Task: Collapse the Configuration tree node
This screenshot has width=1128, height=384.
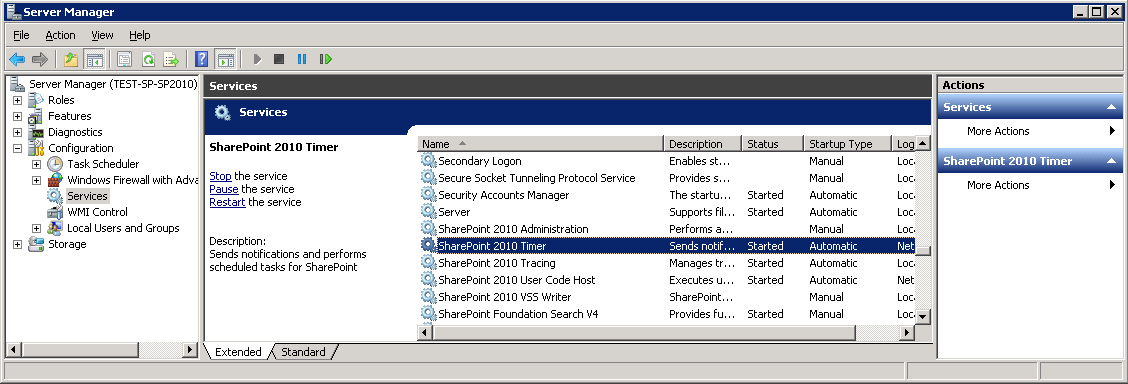Action: click(17, 148)
